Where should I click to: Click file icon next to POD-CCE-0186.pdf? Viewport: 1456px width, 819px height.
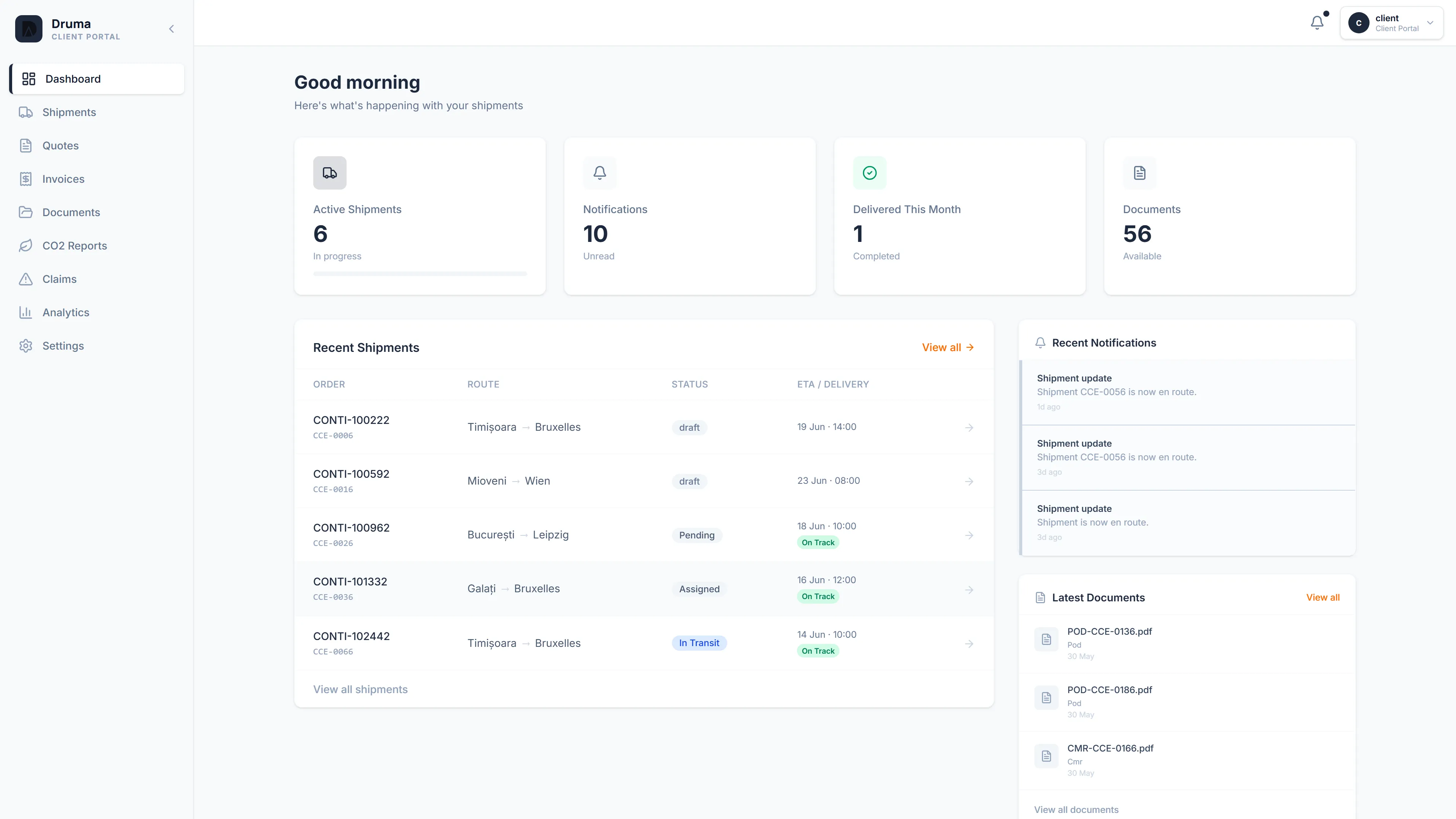click(1046, 698)
